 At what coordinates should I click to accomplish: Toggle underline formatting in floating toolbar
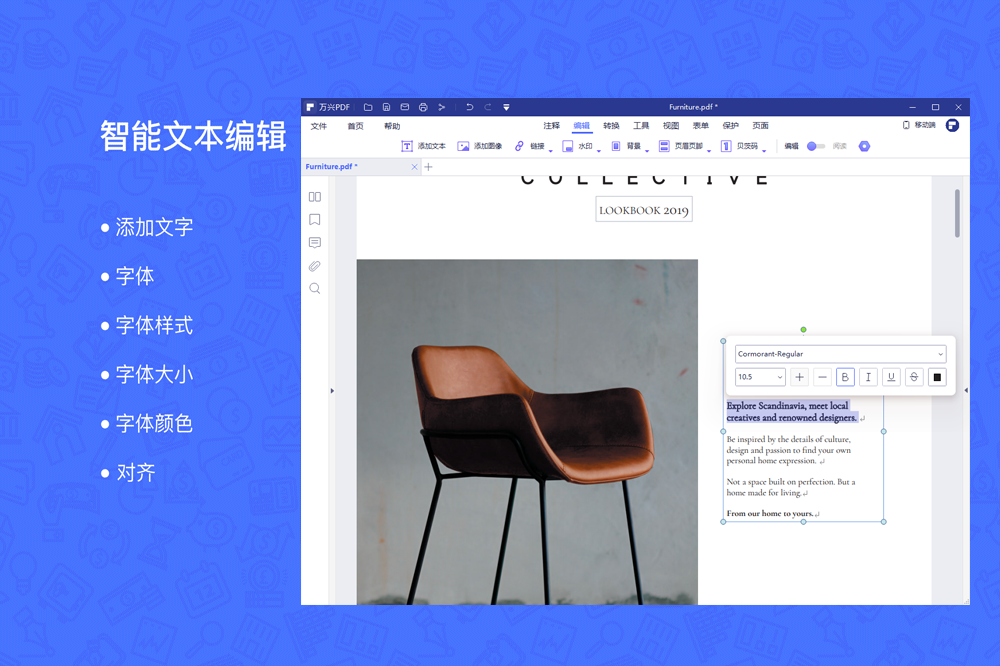891,377
